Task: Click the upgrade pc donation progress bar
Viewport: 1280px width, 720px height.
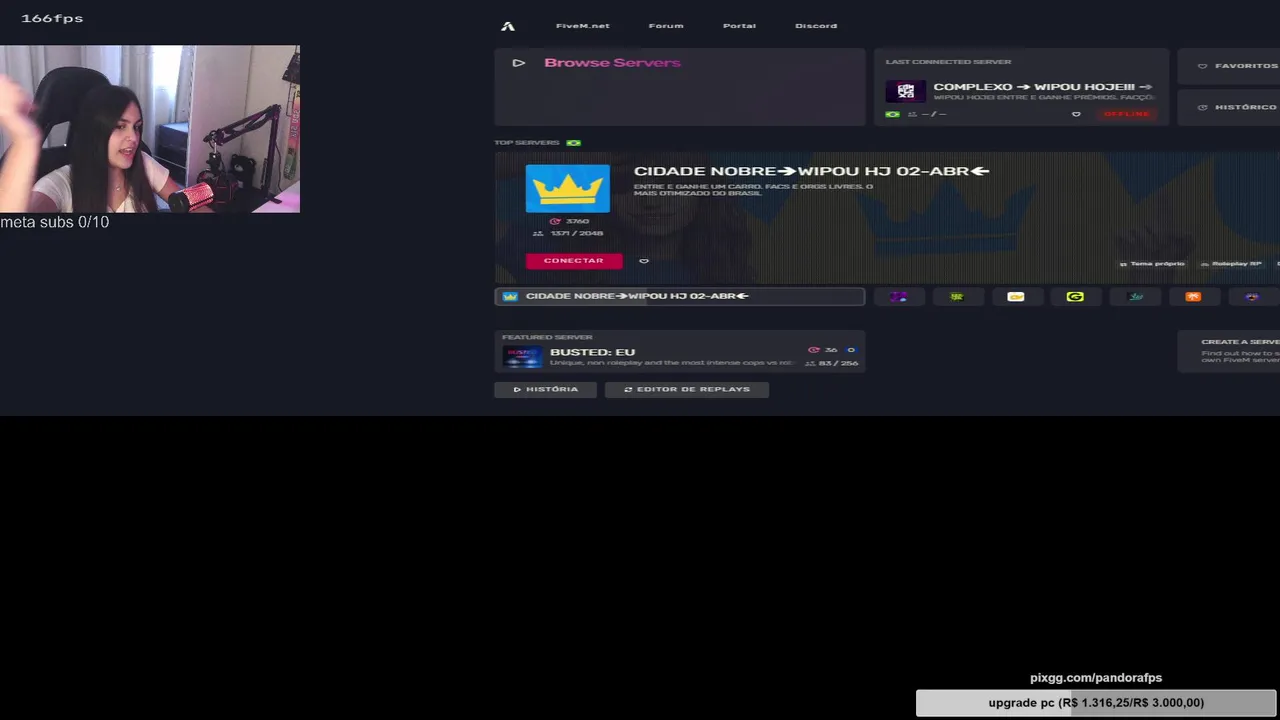Action: tap(1096, 703)
